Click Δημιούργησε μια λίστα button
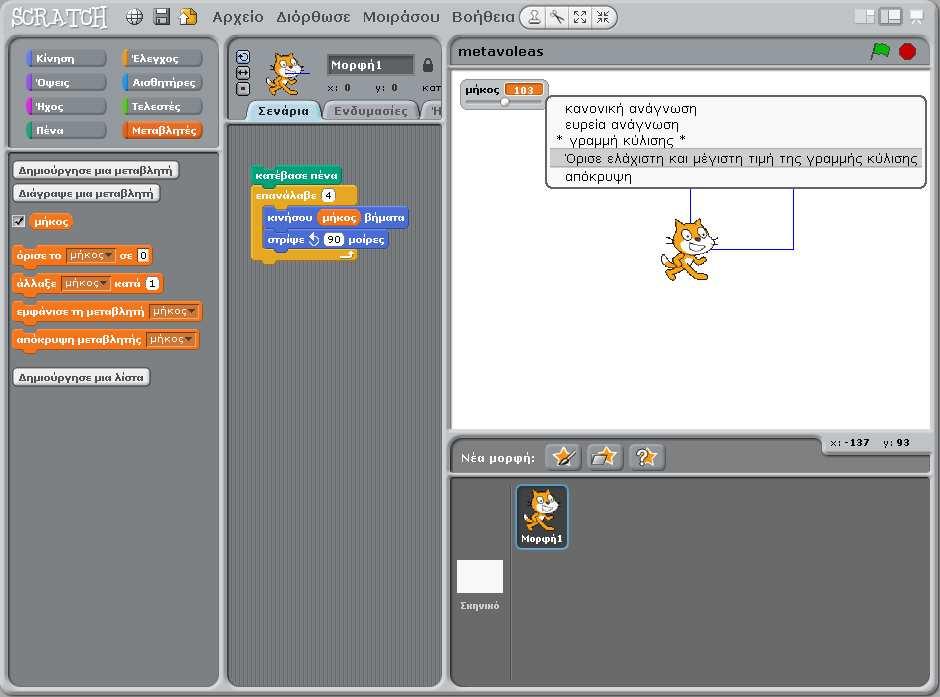The width and height of the screenshot is (940, 697). pyautogui.click(x=81, y=378)
